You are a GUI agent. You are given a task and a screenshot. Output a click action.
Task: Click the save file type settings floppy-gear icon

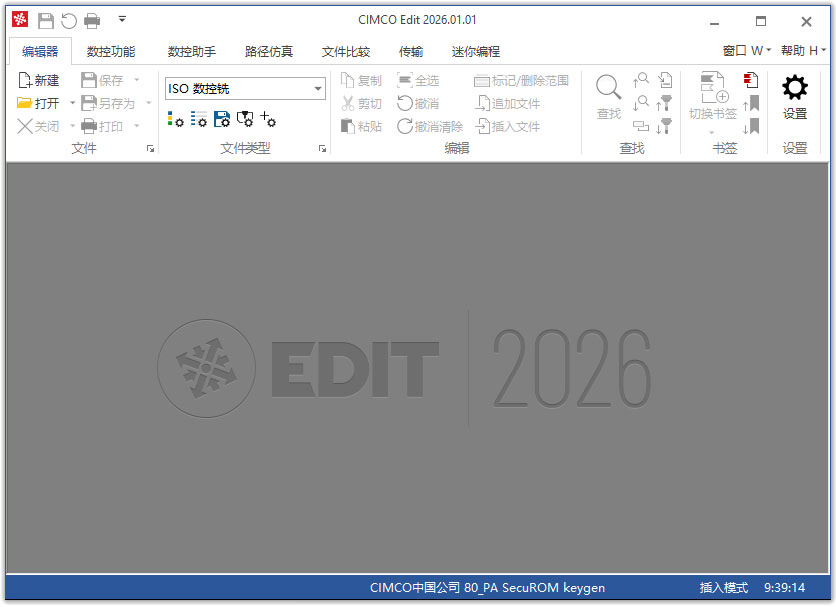click(221, 120)
